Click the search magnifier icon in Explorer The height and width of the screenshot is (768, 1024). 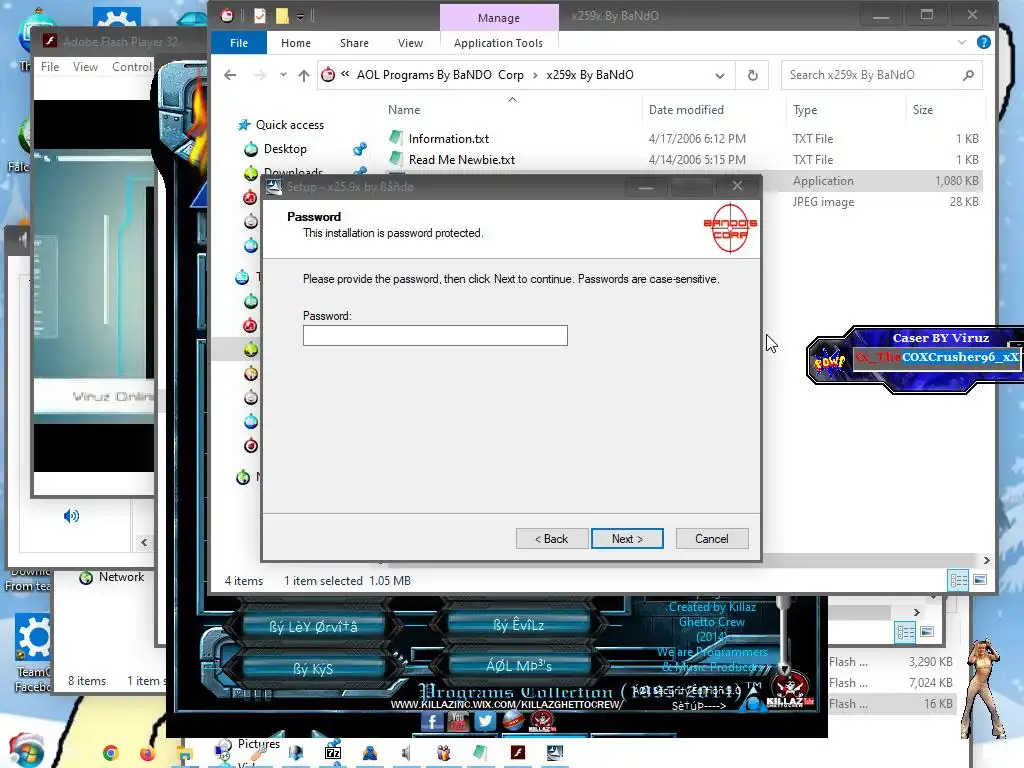pos(968,75)
